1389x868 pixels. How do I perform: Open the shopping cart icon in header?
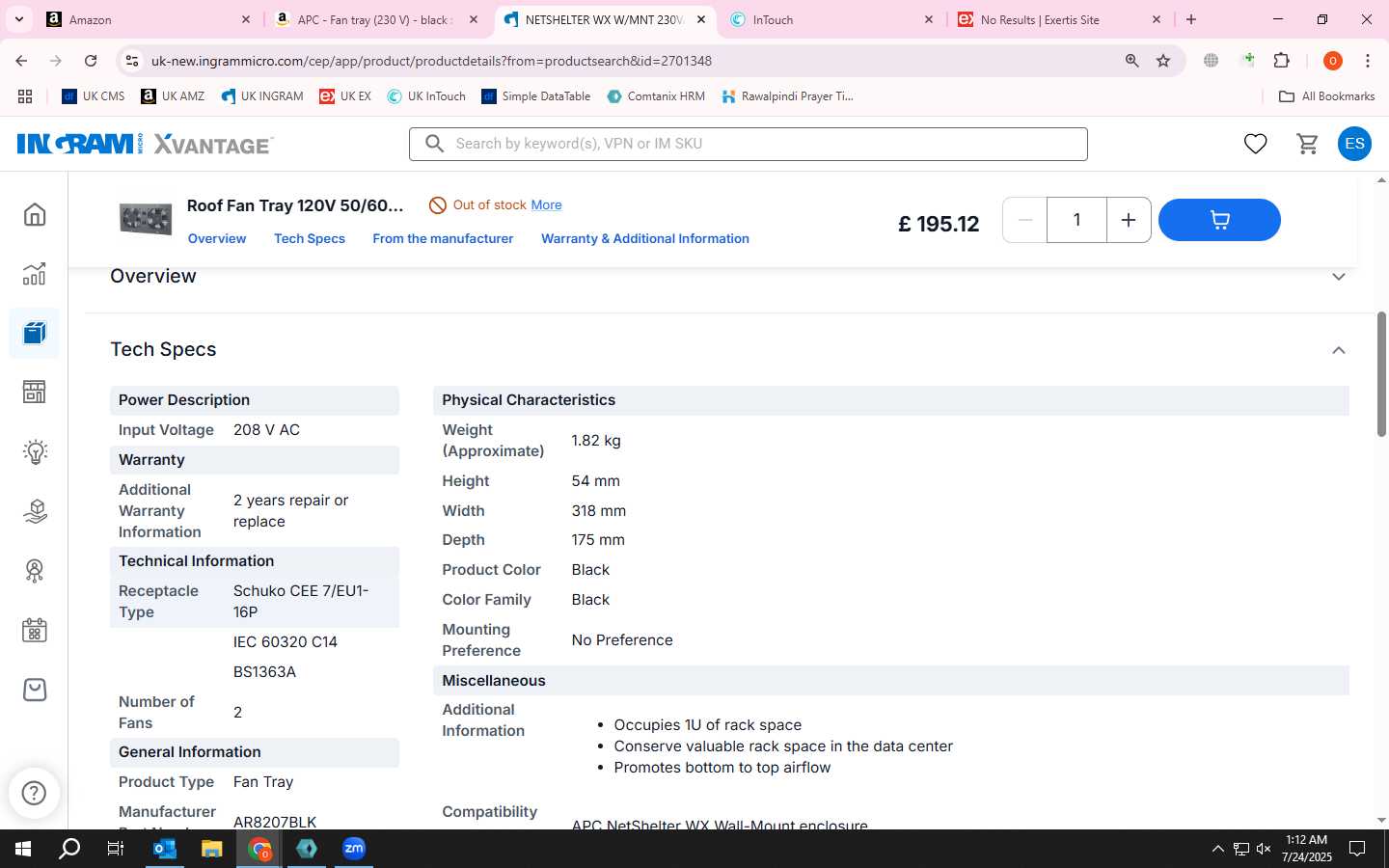(x=1307, y=144)
